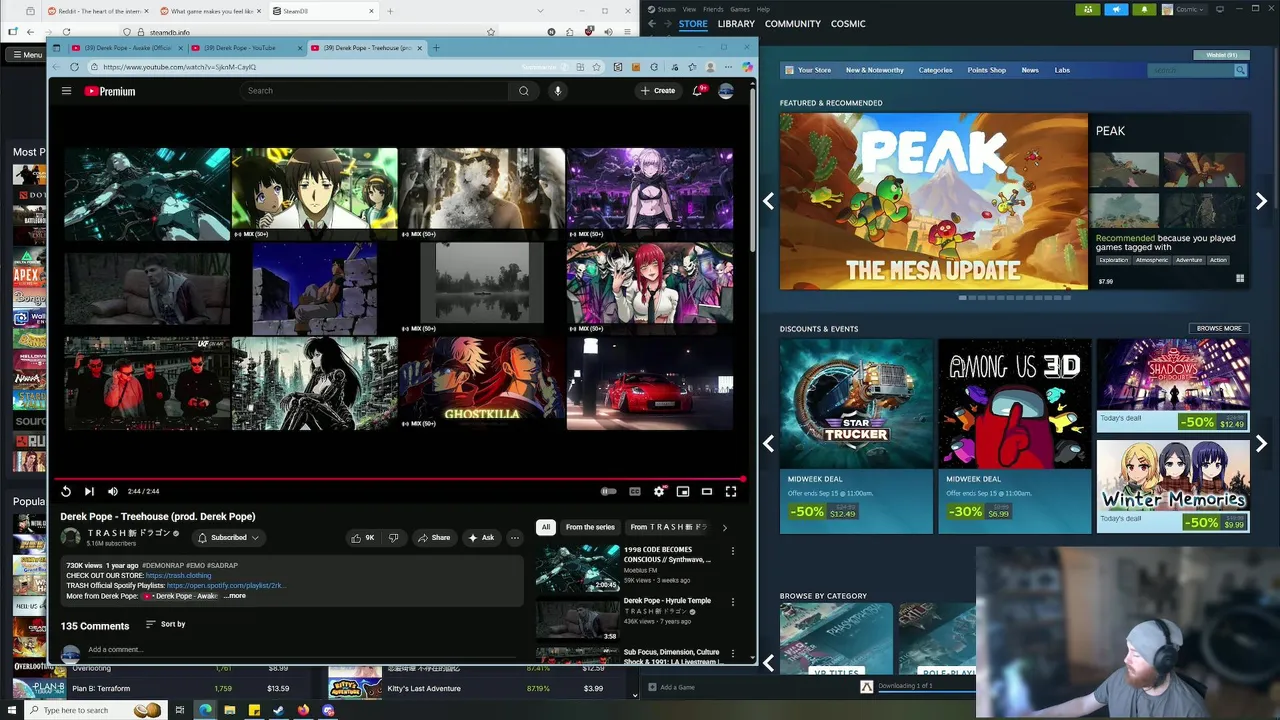Screen dimensions: 1280x720
Task: Open Steam Library tab
Action: [736, 24]
